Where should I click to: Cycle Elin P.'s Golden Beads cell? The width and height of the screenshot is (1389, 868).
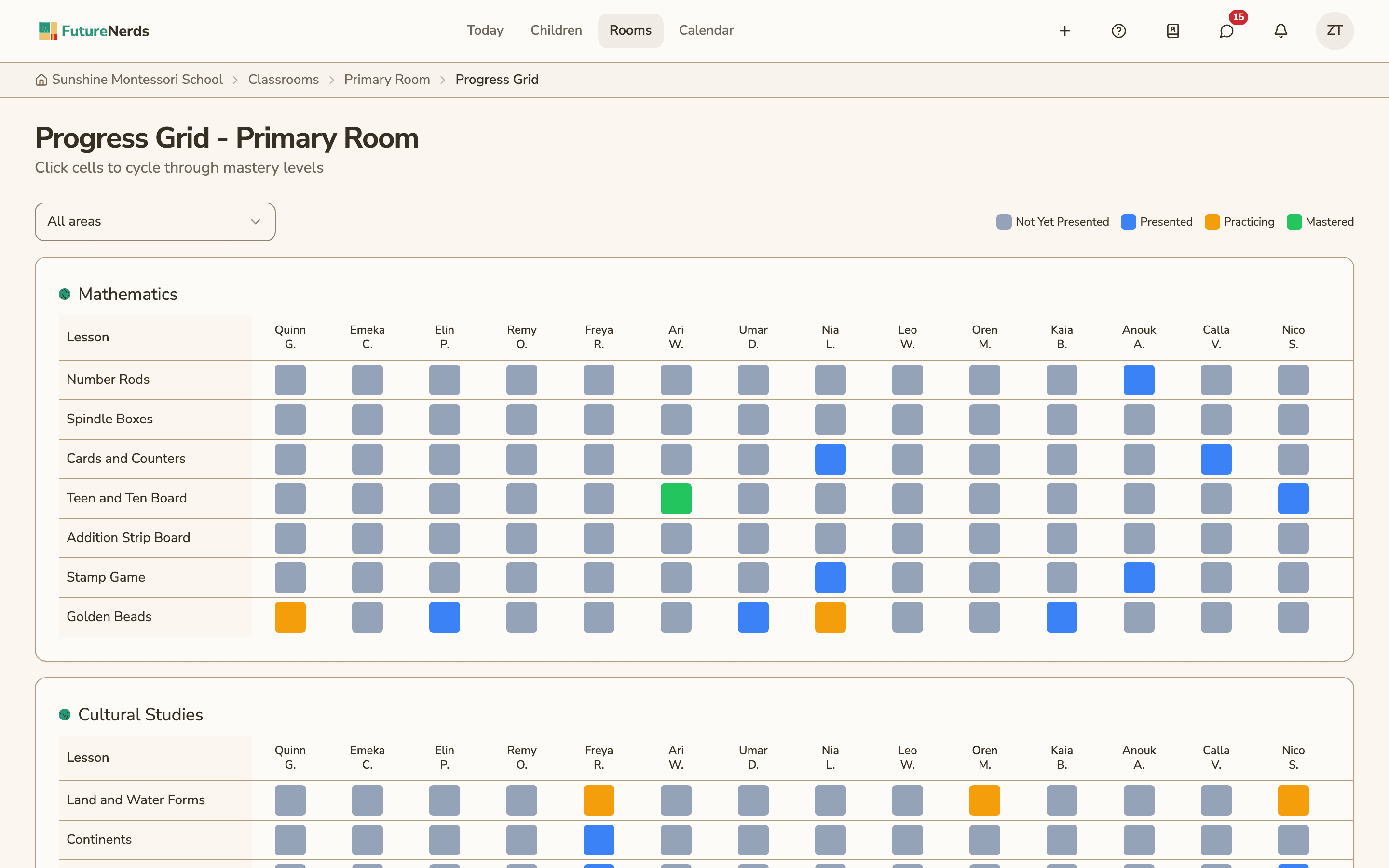(444, 617)
